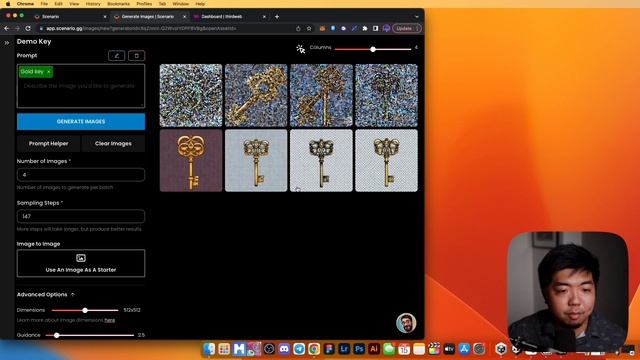Click the pencil edit icon beside Prompt

pos(117,56)
